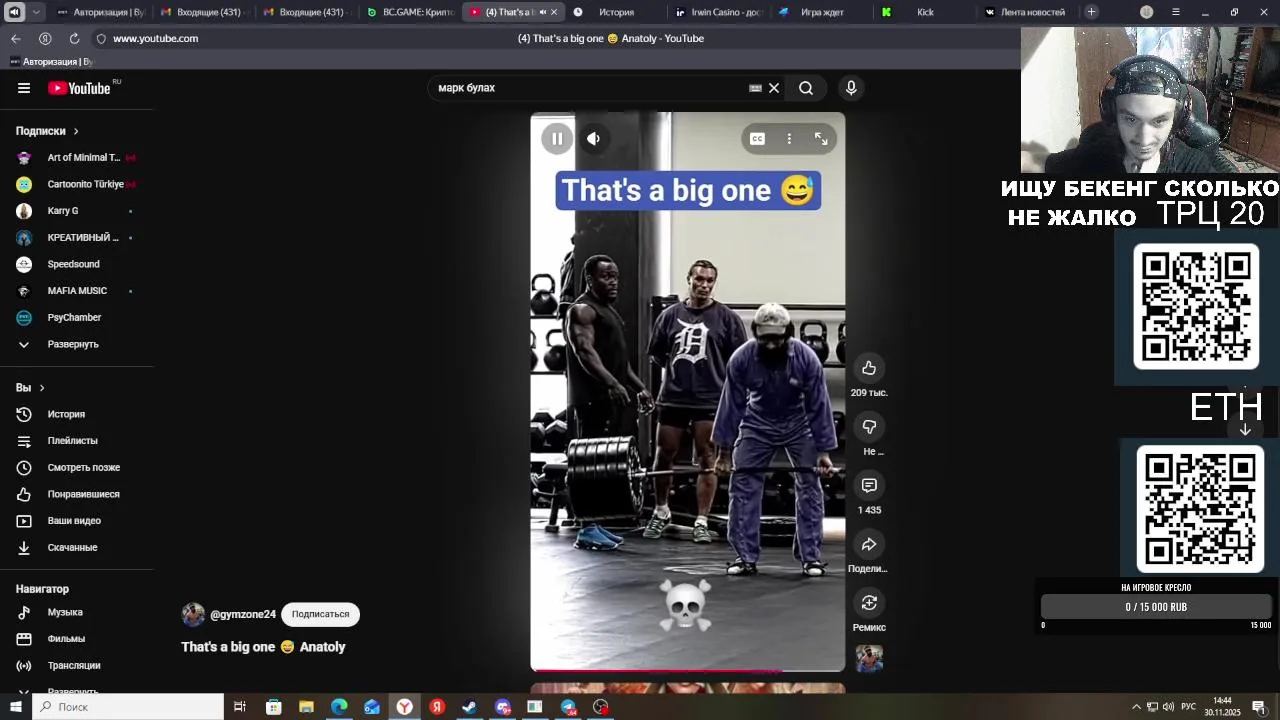Screen dimensions: 1280x720
Task: Click the magnifier search button
Action: (806, 88)
